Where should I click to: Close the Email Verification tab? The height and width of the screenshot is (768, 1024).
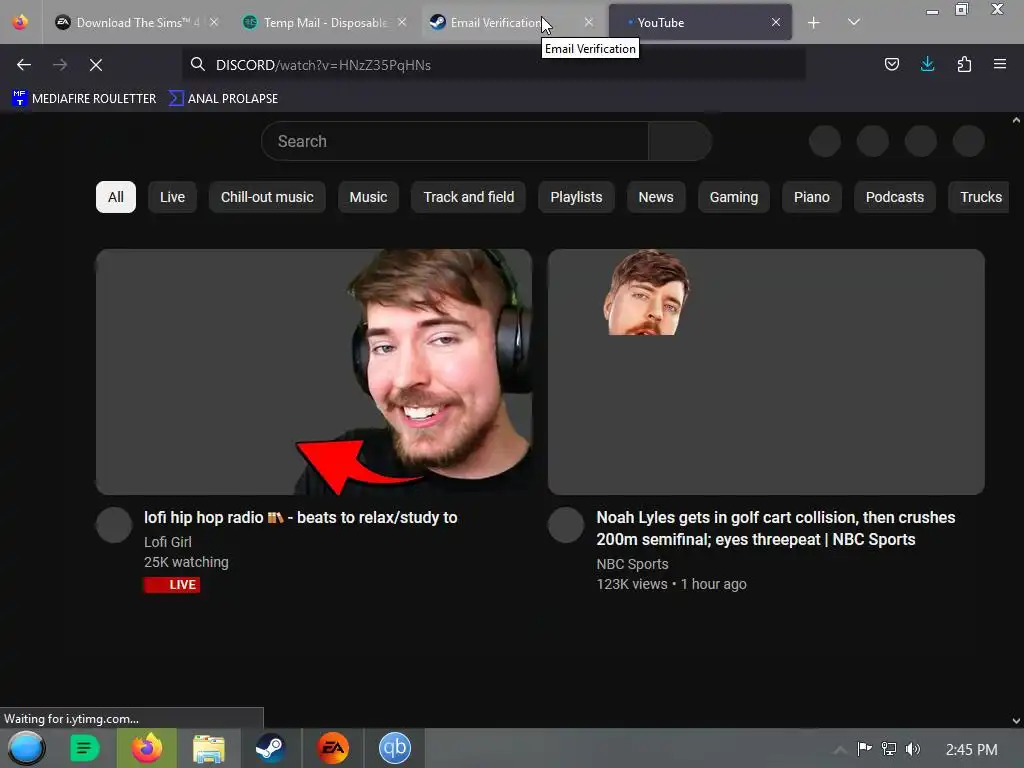(x=588, y=22)
